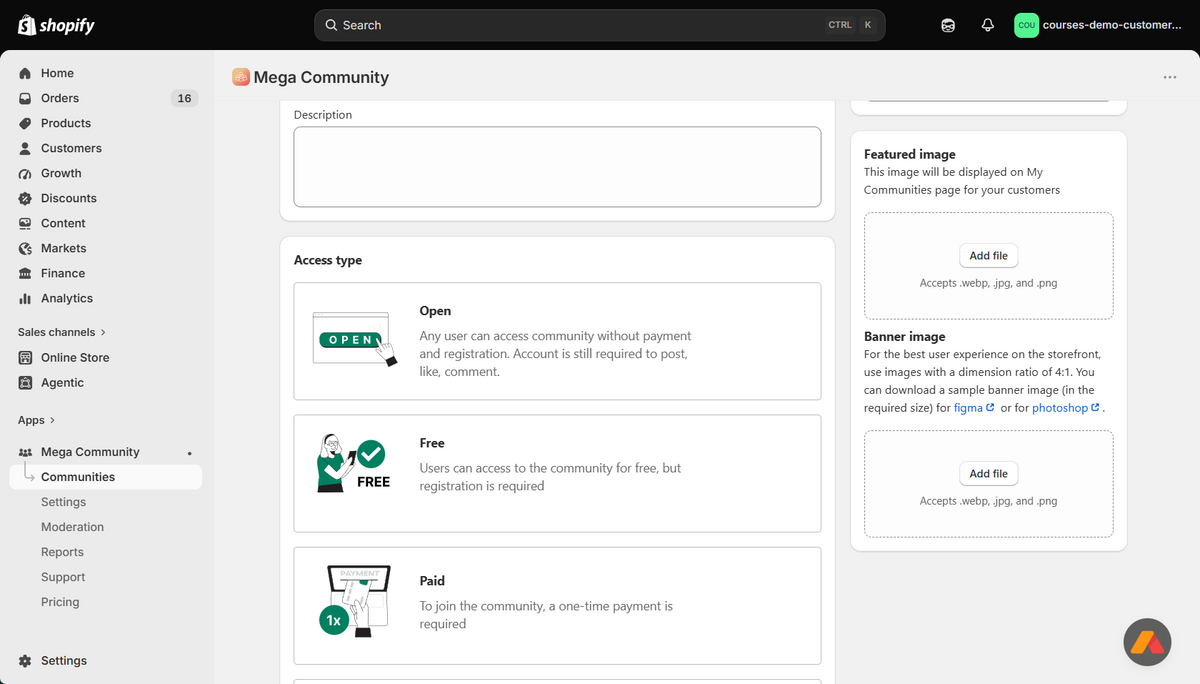This screenshot has height=684, width=1200.
Task: Click the Banner image heading
Action: pyautogui.click(x=905, y=337)
